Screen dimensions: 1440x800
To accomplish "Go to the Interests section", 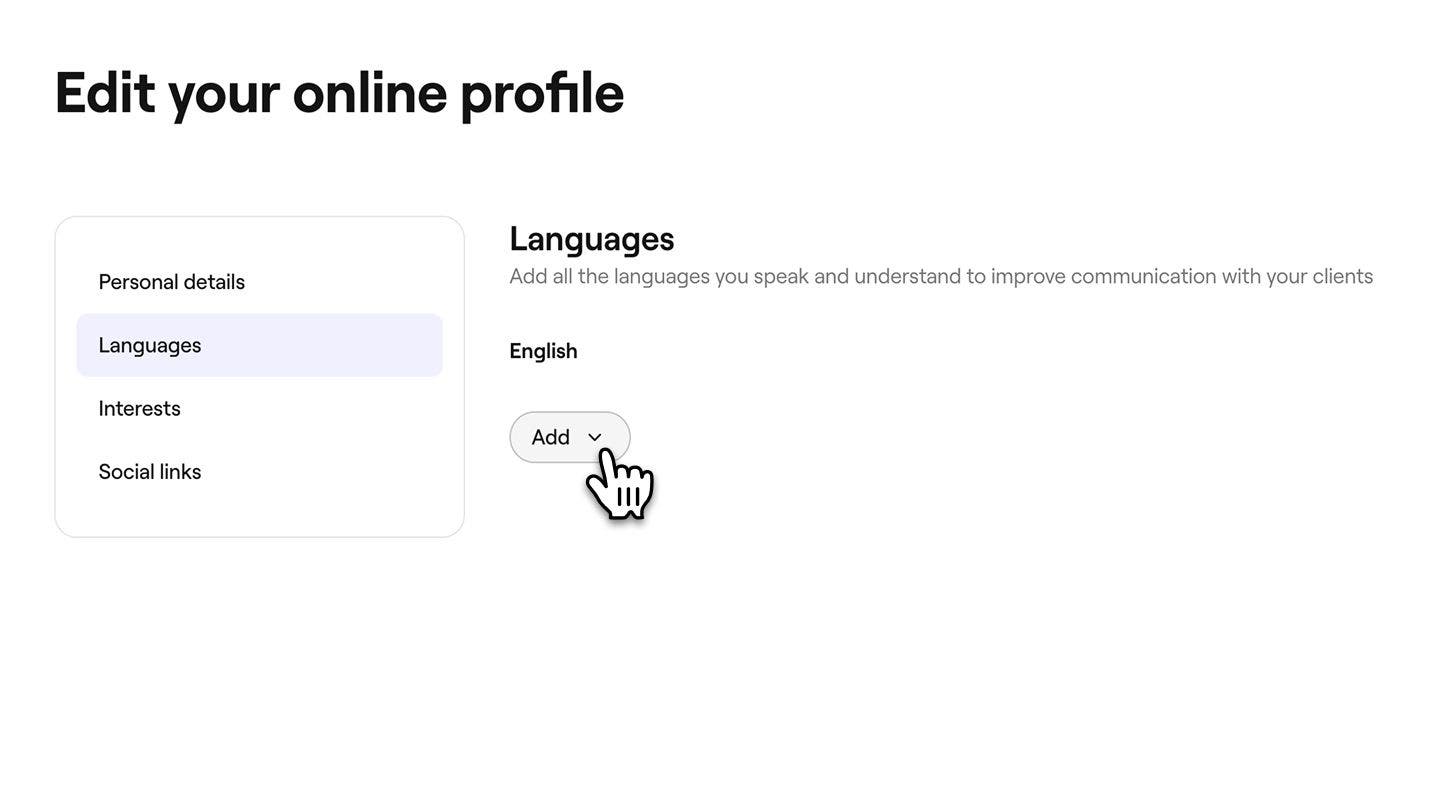I will point(140,408).
